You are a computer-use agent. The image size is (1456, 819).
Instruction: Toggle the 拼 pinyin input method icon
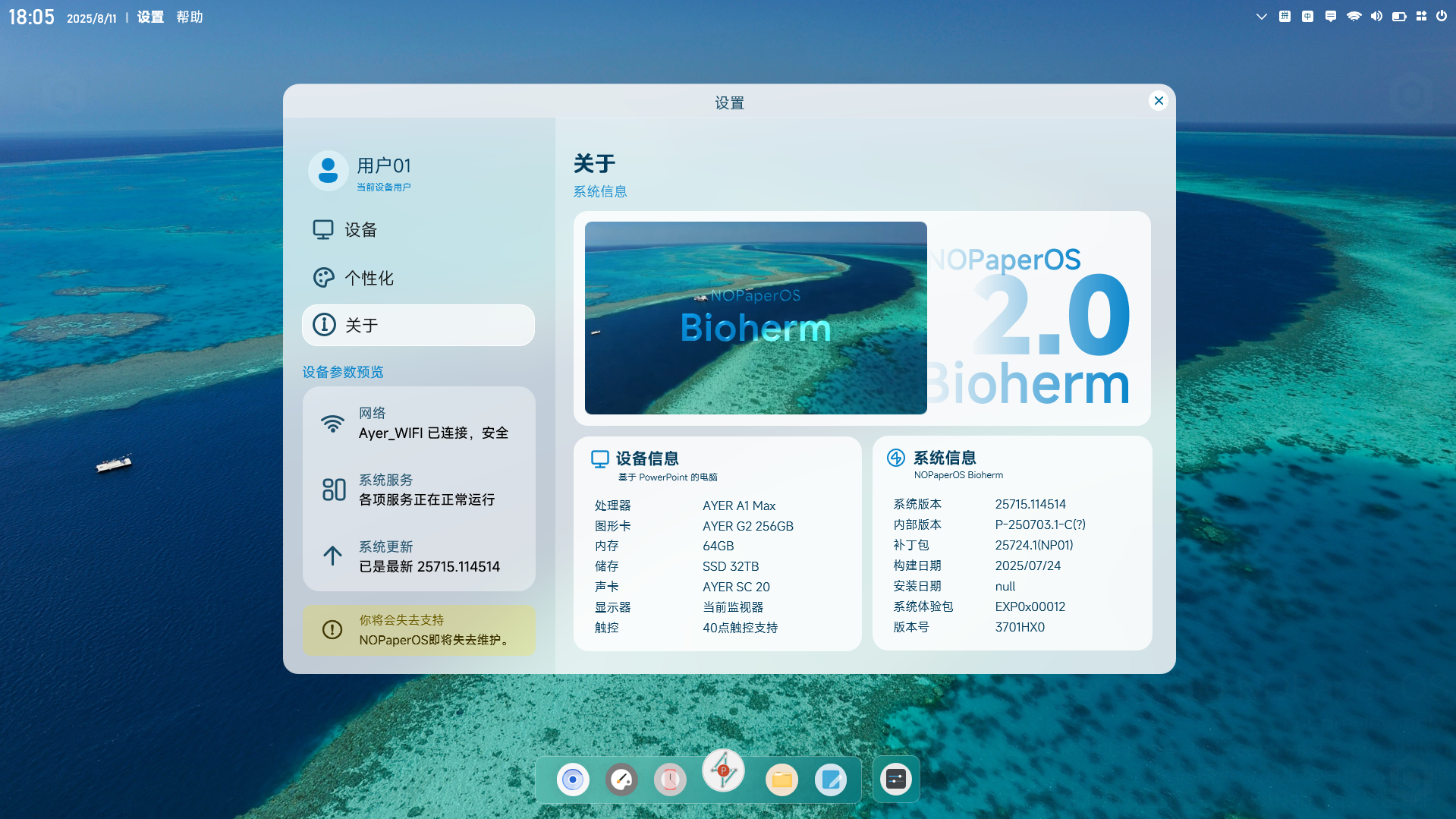click(1285, 17)
